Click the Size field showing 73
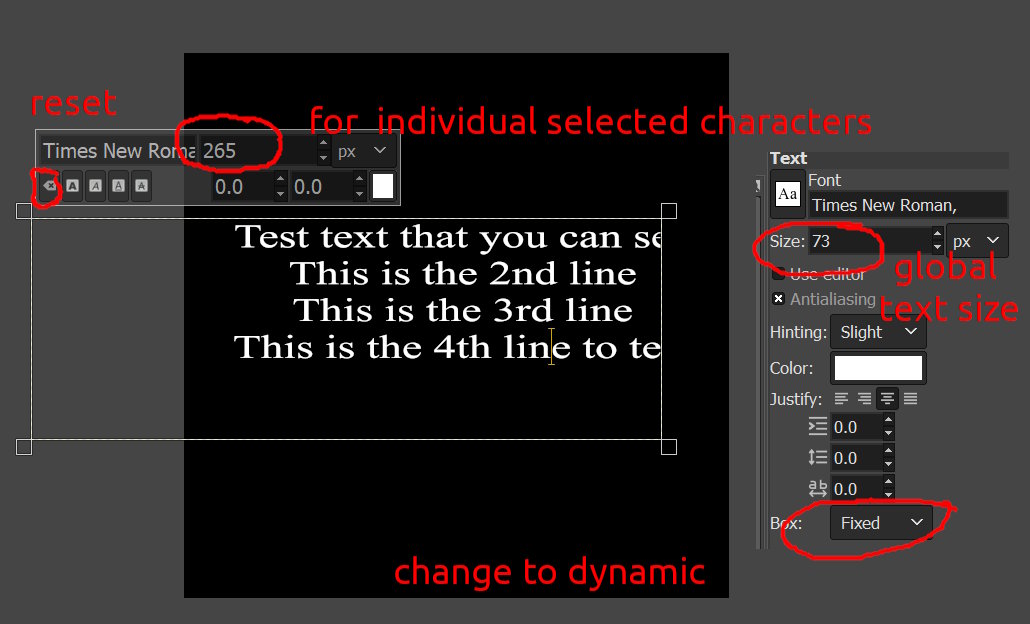The height and width of the screenshot is (624, 1030). [870, 241]
